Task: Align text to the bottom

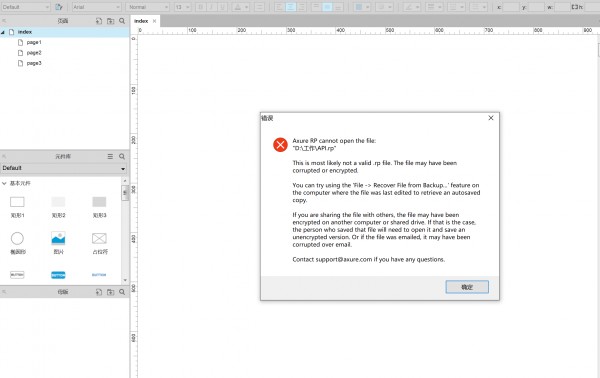Action: [338, 7]
